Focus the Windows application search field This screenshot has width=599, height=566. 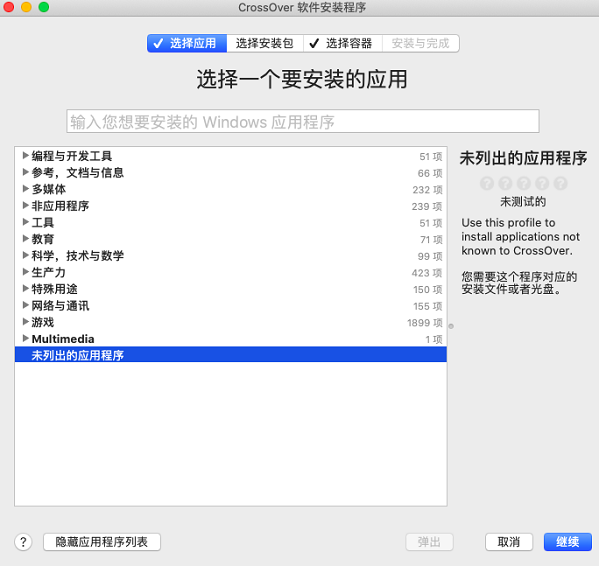coord(303,121)
